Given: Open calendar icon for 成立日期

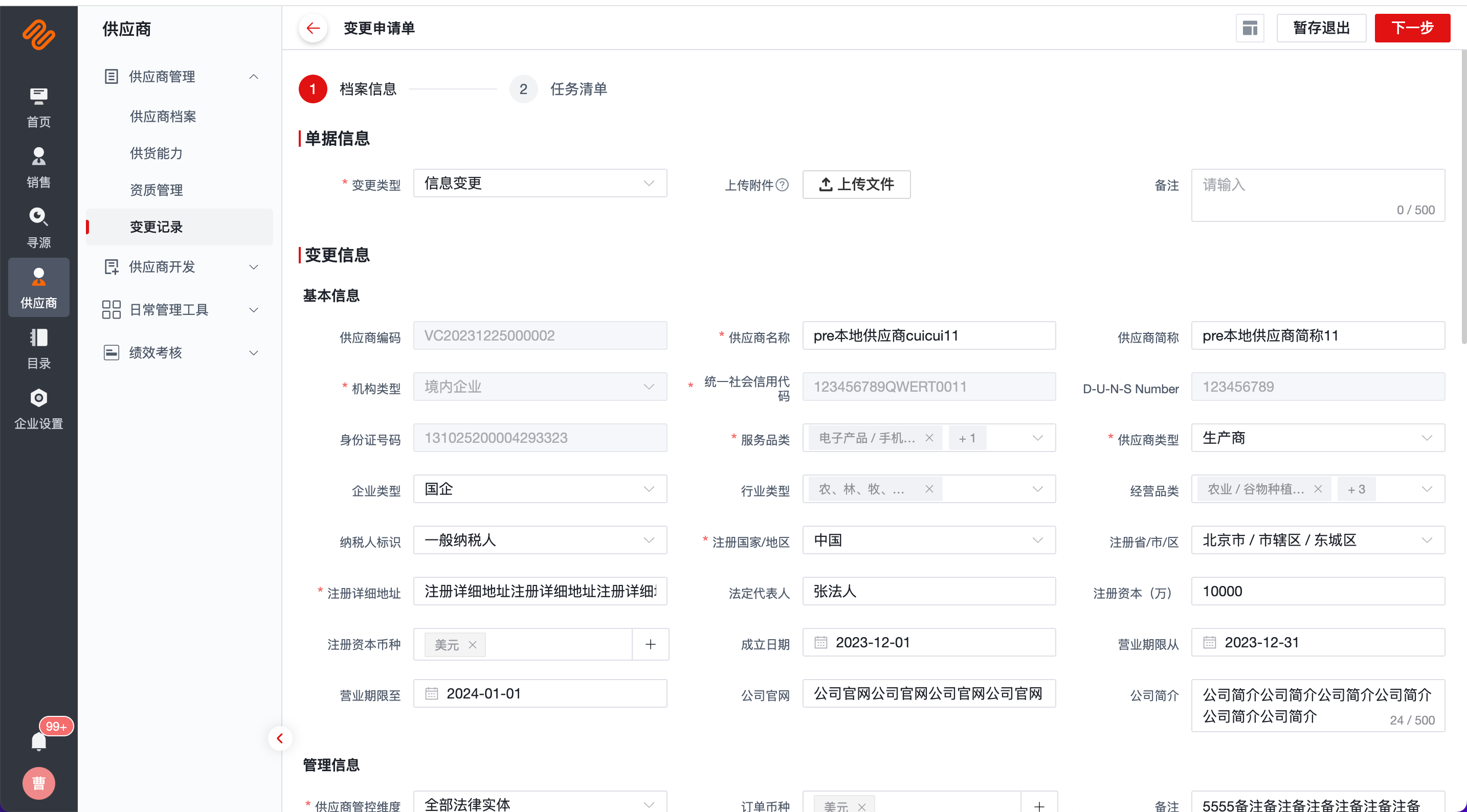Looking at the screenshot, I should pyautogui.click(x=820, y=642).
